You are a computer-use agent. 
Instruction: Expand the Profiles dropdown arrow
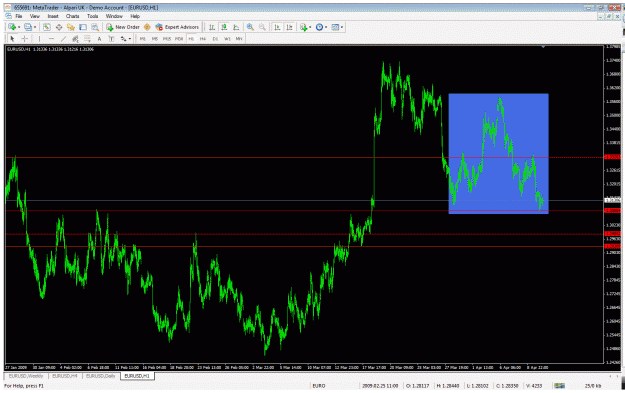point(35,27)
